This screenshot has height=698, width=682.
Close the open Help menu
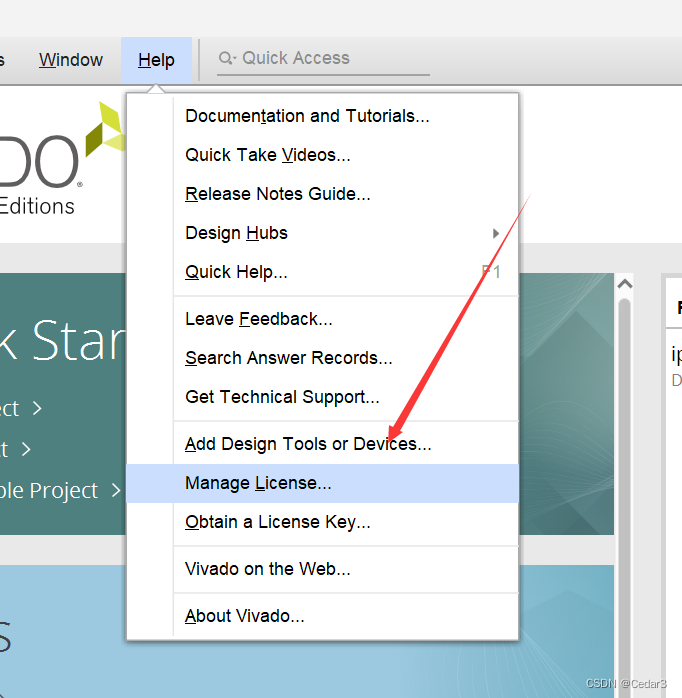[x=156, y=60]
